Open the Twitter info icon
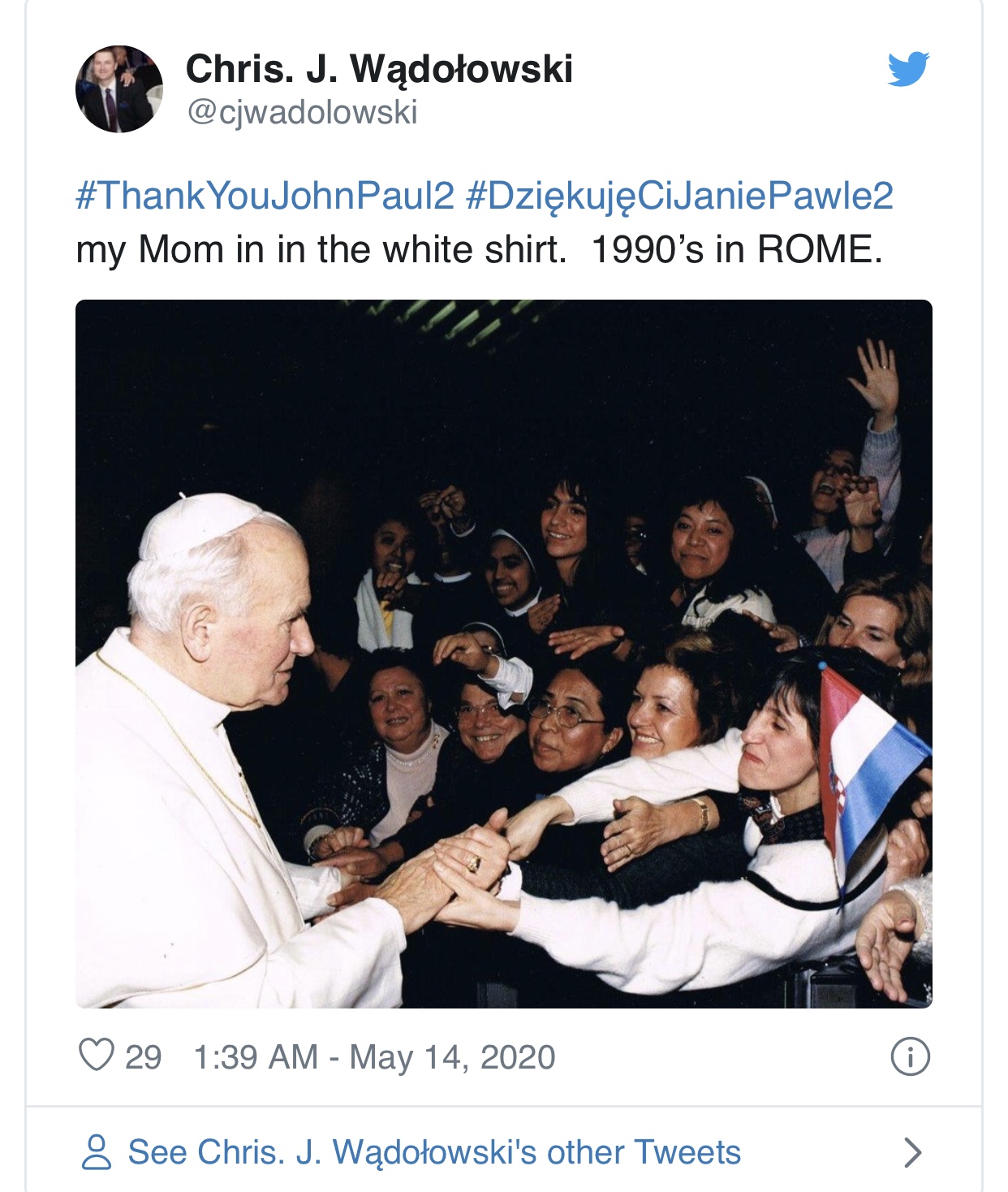The image size is (1008, 1192). coord(910,1057)
